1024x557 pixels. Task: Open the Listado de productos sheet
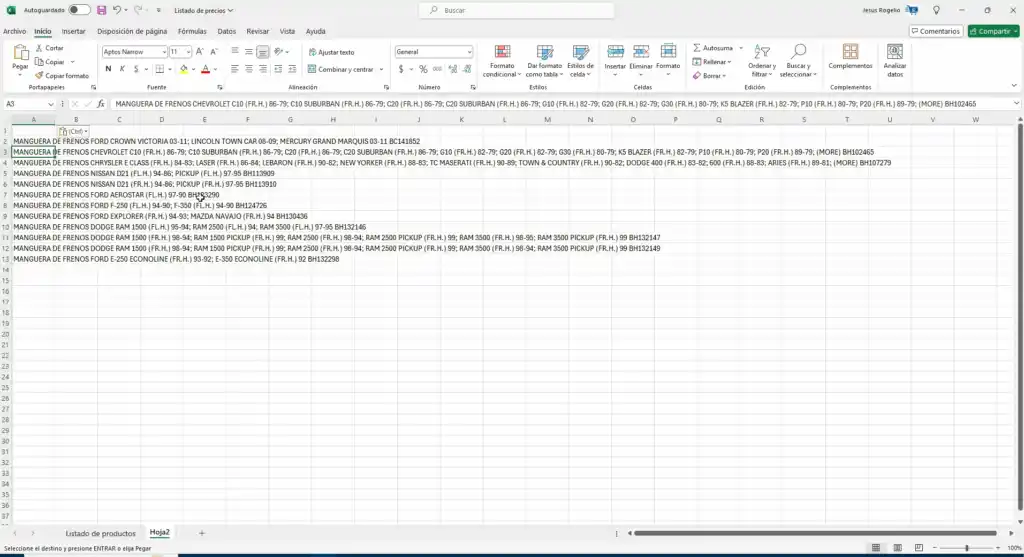coord(101,533)
